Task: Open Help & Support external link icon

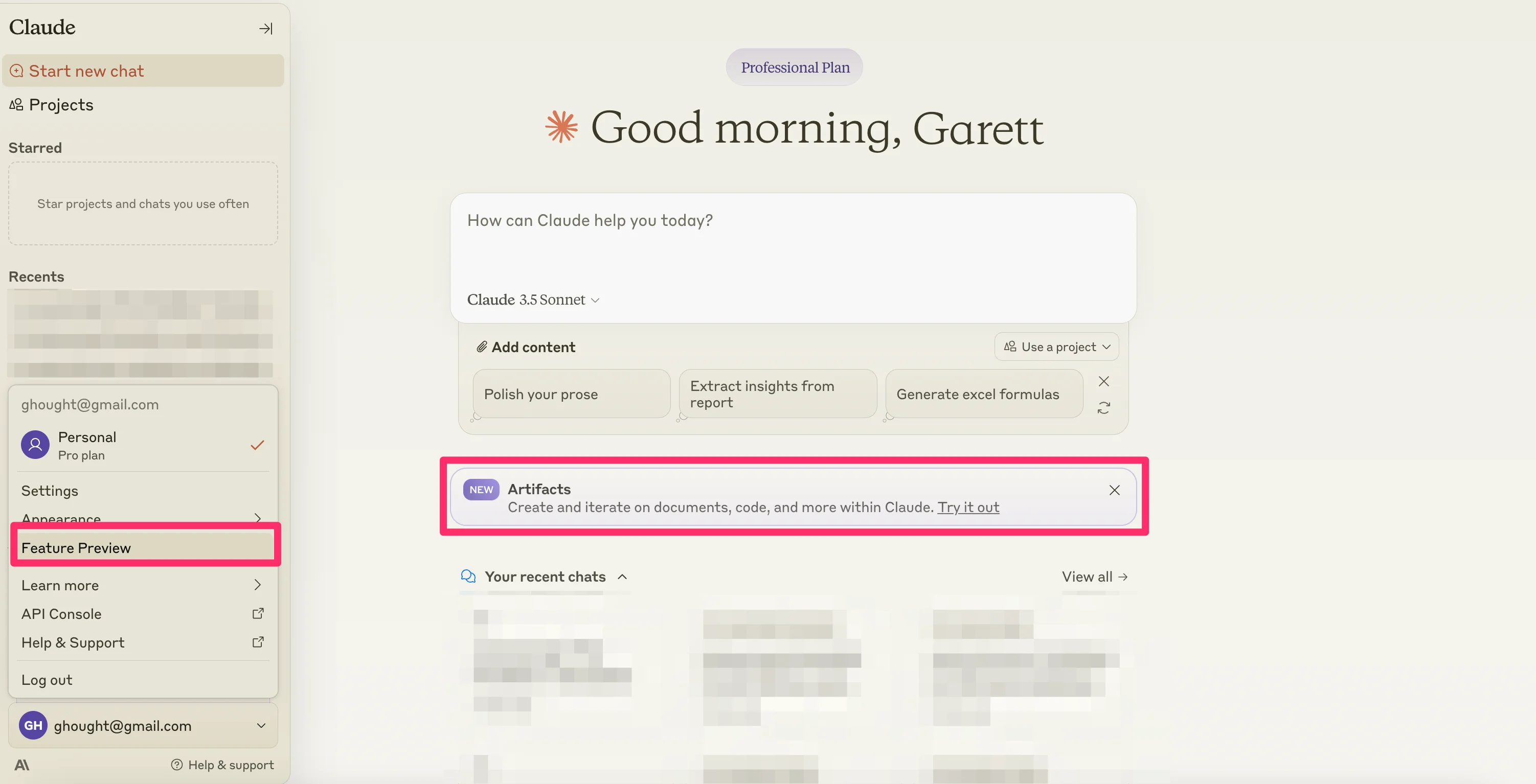Action: pyautogui.click(x=258, y=642)
